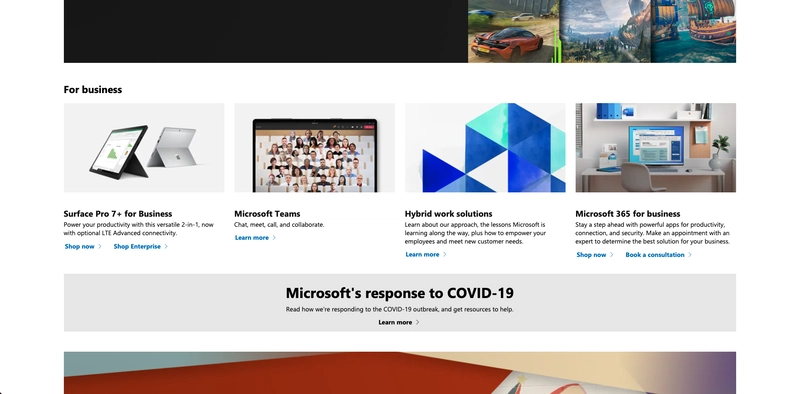This screenshot has width=800, height=394.
Task: Click the orange race car game artwork
Action: [513, 31]
